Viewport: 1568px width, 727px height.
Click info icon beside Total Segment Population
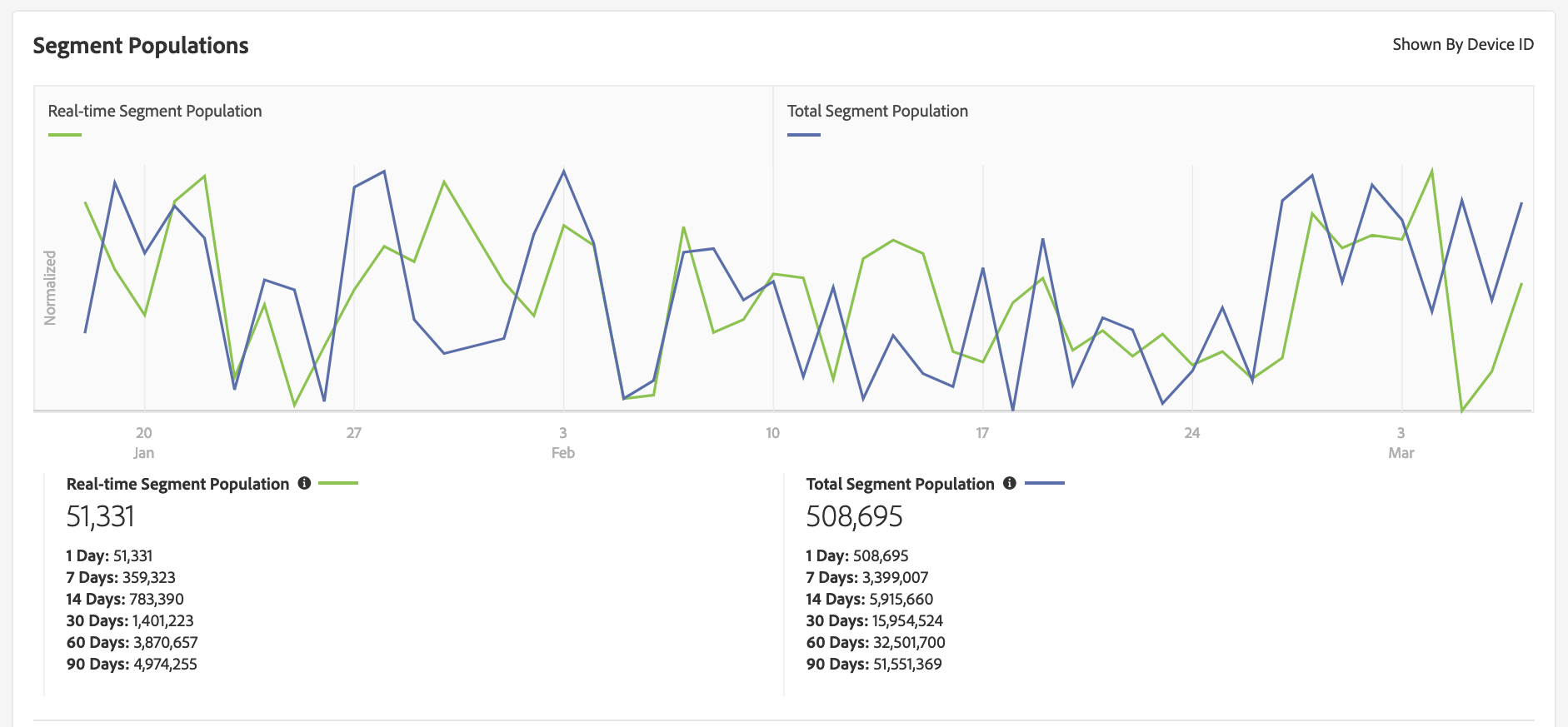click(1009, 483)
